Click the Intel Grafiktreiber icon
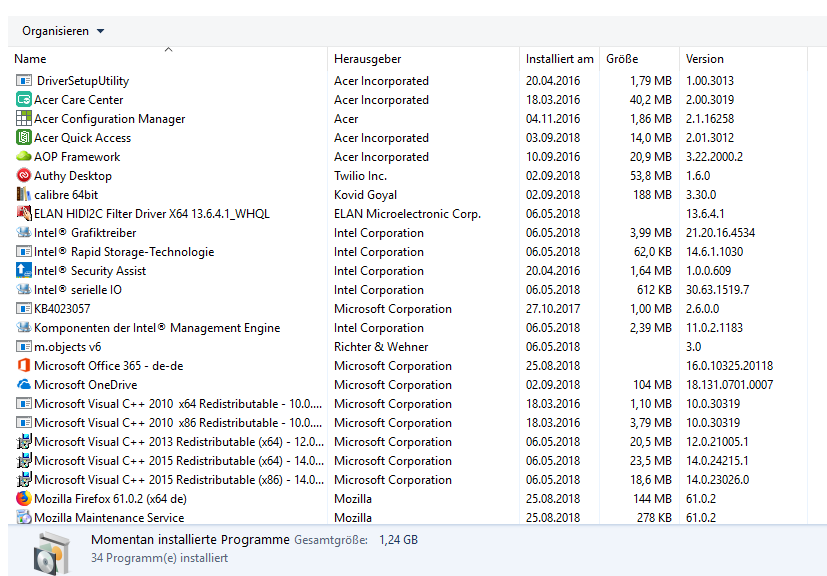The height and width of the screenshot is (576, 827). (24, 233)
